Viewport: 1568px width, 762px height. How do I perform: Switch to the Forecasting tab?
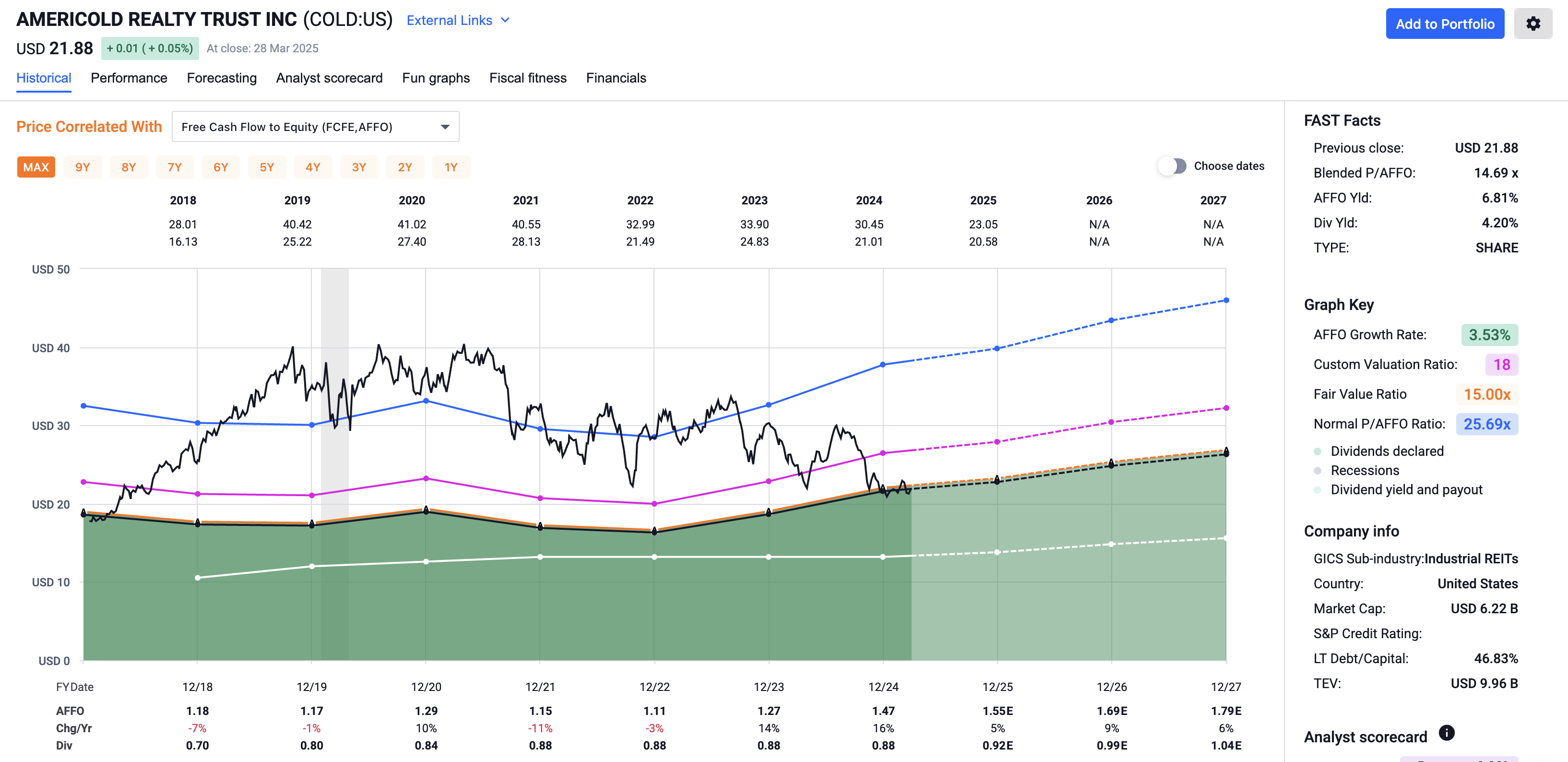tap(222, 78)
